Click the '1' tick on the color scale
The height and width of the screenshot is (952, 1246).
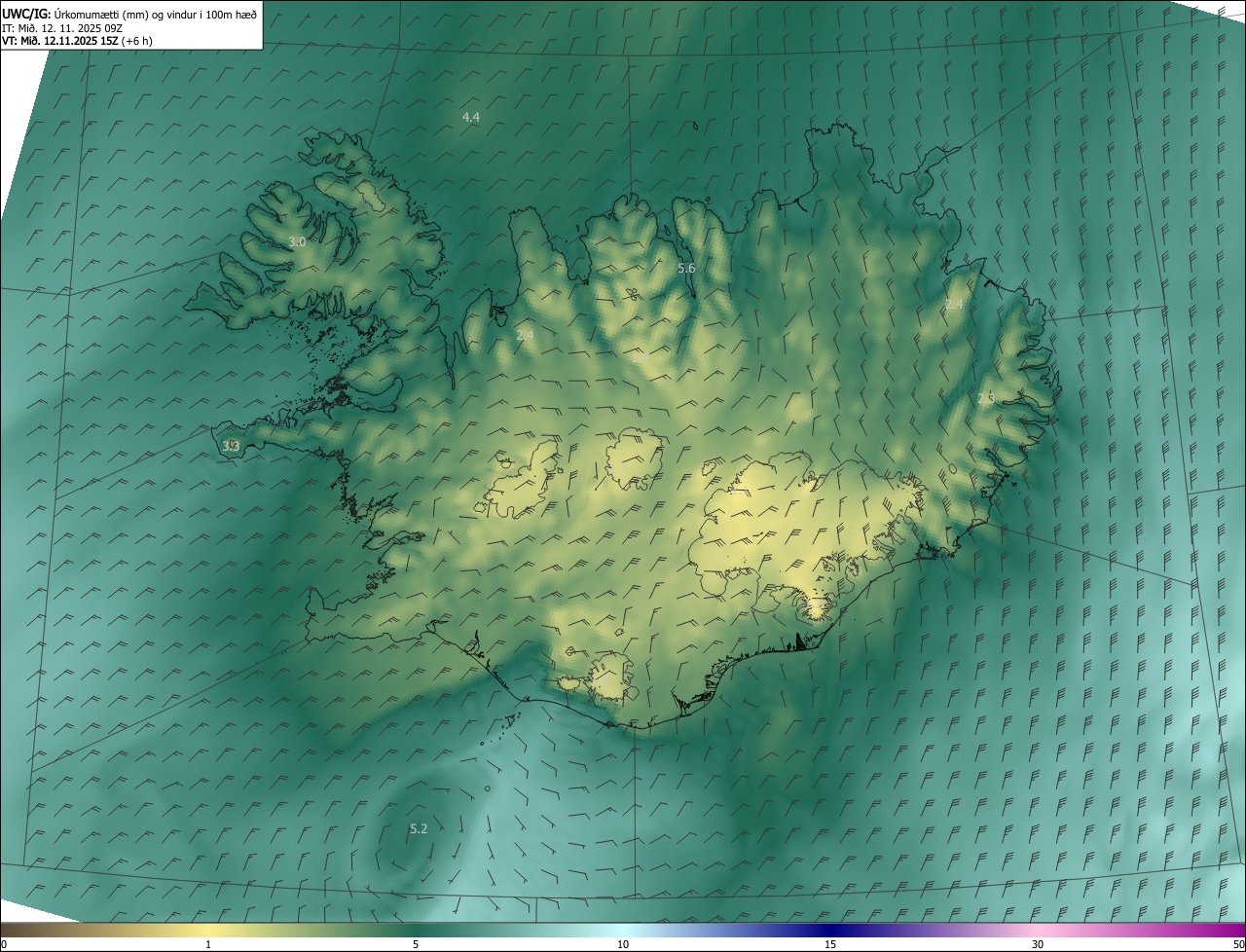pos(208,944)
